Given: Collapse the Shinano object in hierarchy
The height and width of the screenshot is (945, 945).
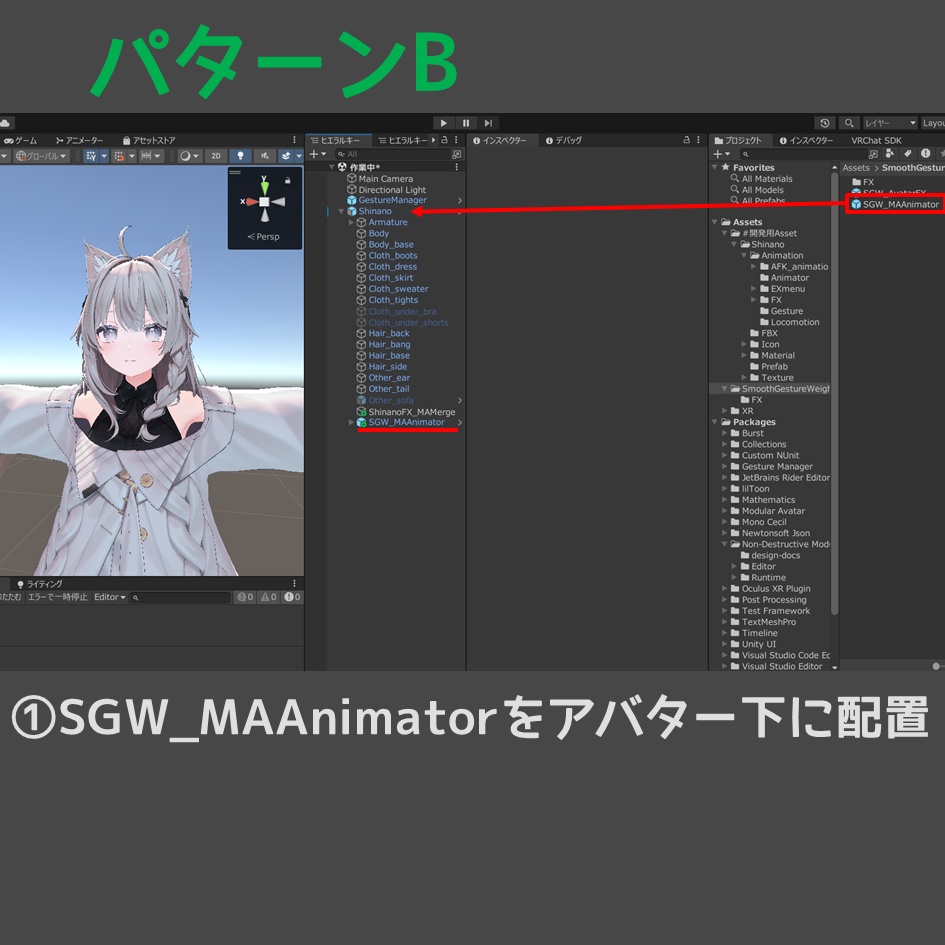Looking at the screenshot, I should click(340, 211).
